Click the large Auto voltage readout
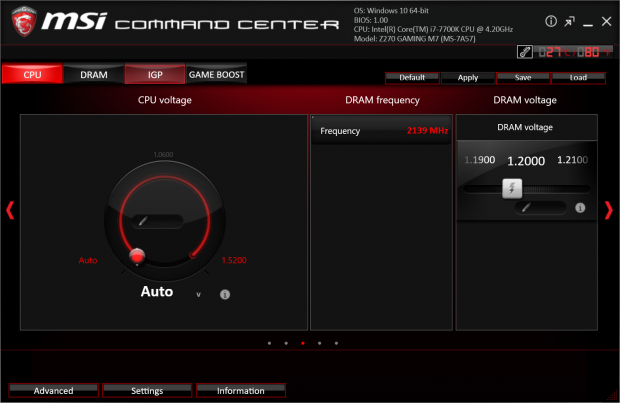 pyautogui.click(x=157, y=291)
